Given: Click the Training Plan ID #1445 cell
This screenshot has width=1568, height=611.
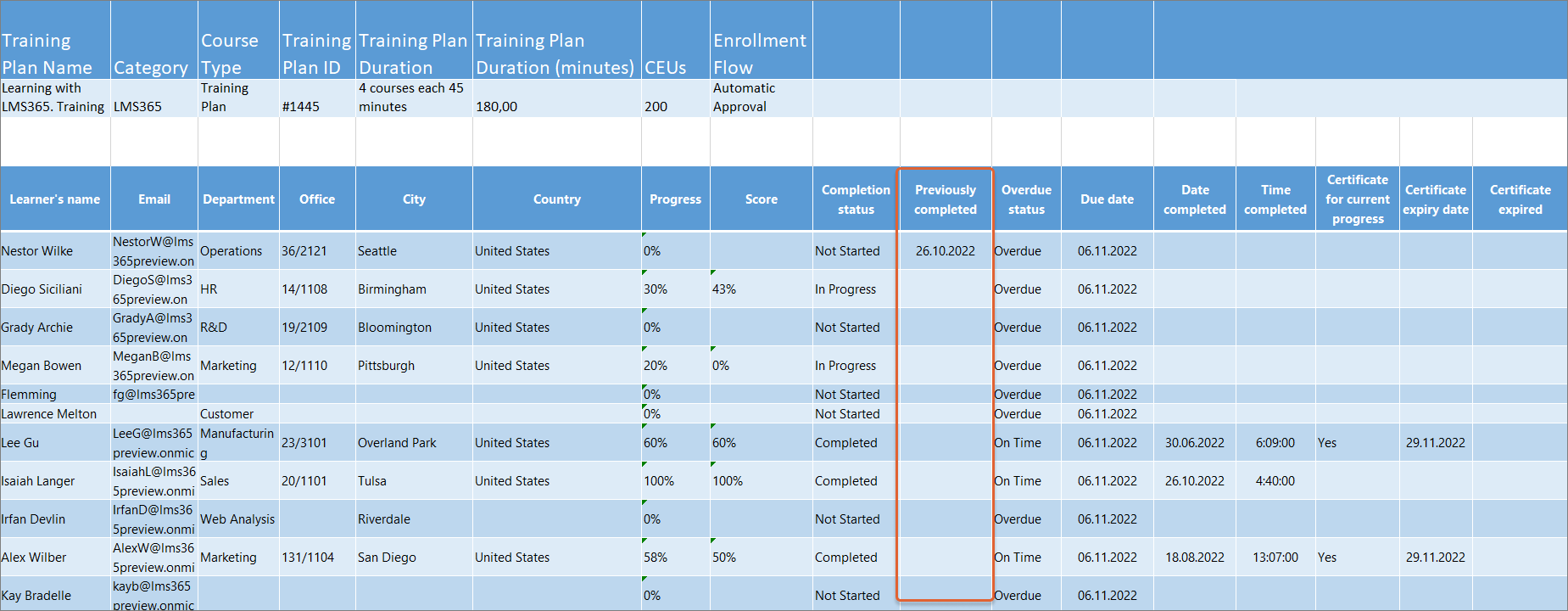Looking at the screenshot, I should coord(301,107).
